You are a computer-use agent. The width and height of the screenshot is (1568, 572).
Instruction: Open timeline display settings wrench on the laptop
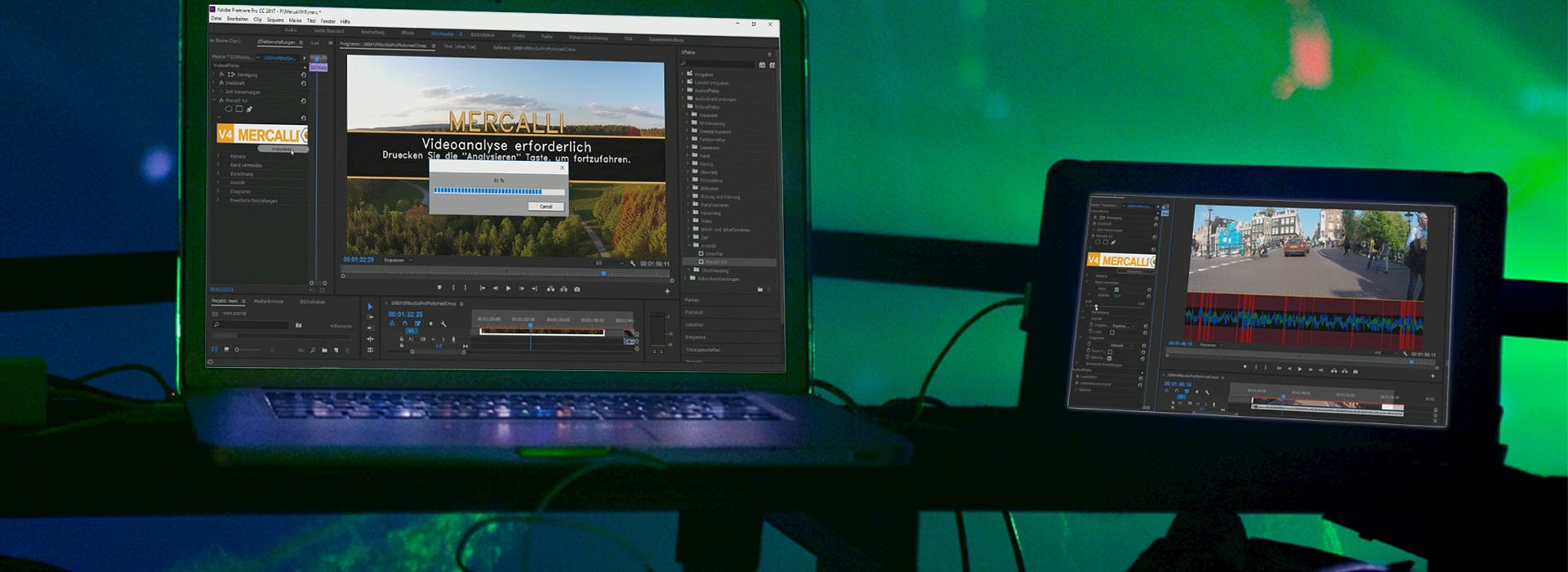click(x=443, y=324)
